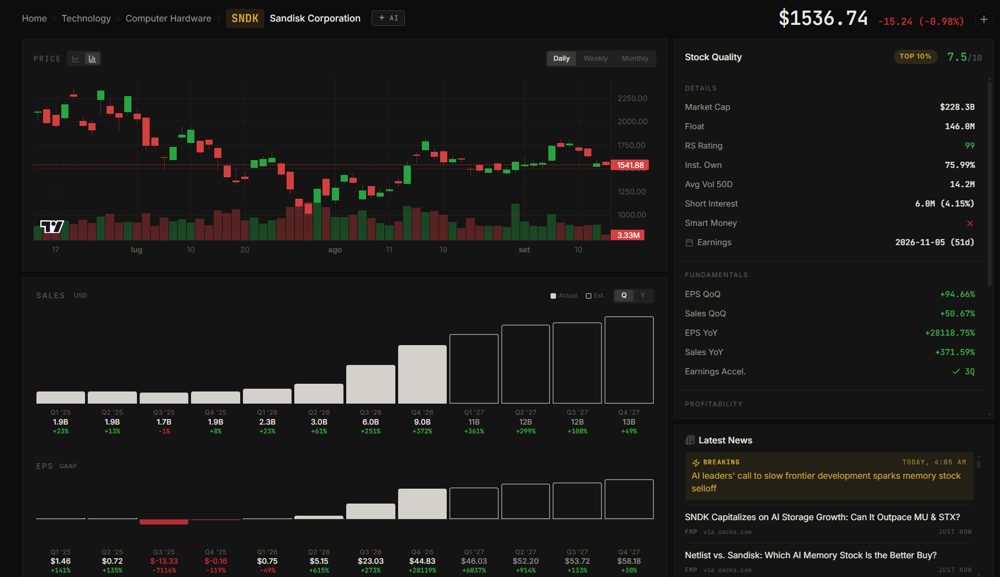The width and height of the screenshot is (1000, 577).
Task: Click the Q4 '27 estimated sales bar 13B
Action: point(629,360)
